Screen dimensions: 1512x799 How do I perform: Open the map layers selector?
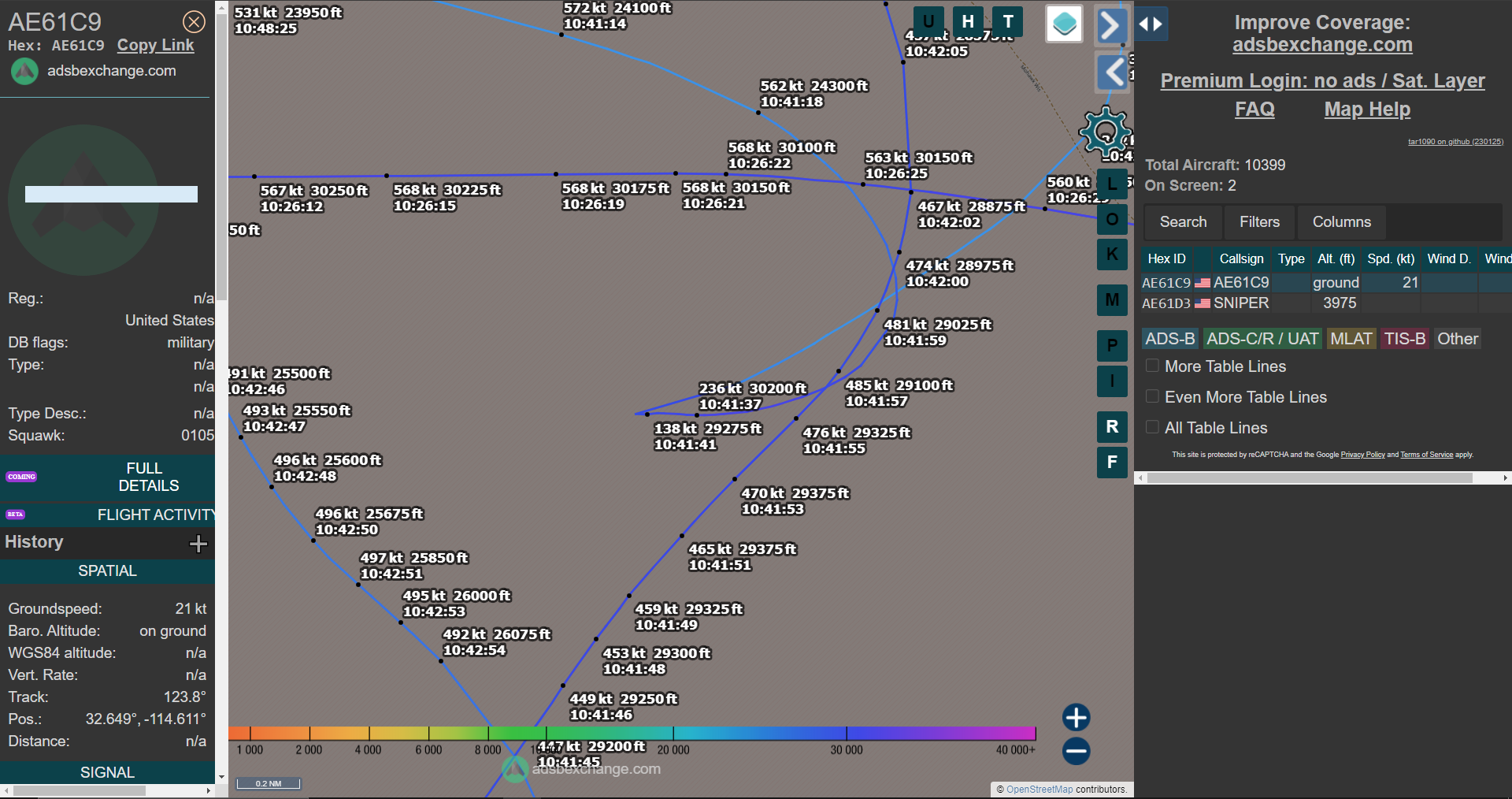[x=1064, y=24]
